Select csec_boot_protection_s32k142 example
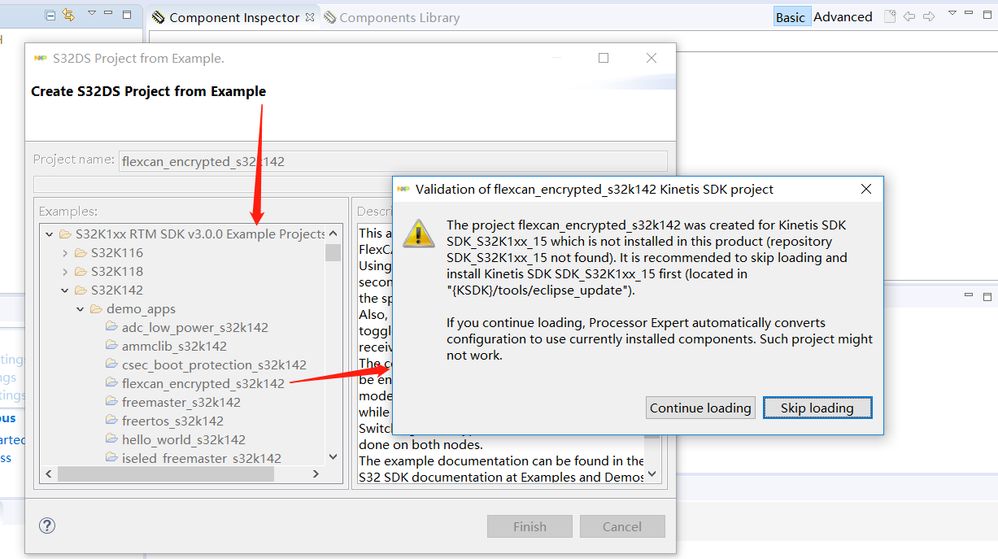998x559 pixels. coord(214,365)
